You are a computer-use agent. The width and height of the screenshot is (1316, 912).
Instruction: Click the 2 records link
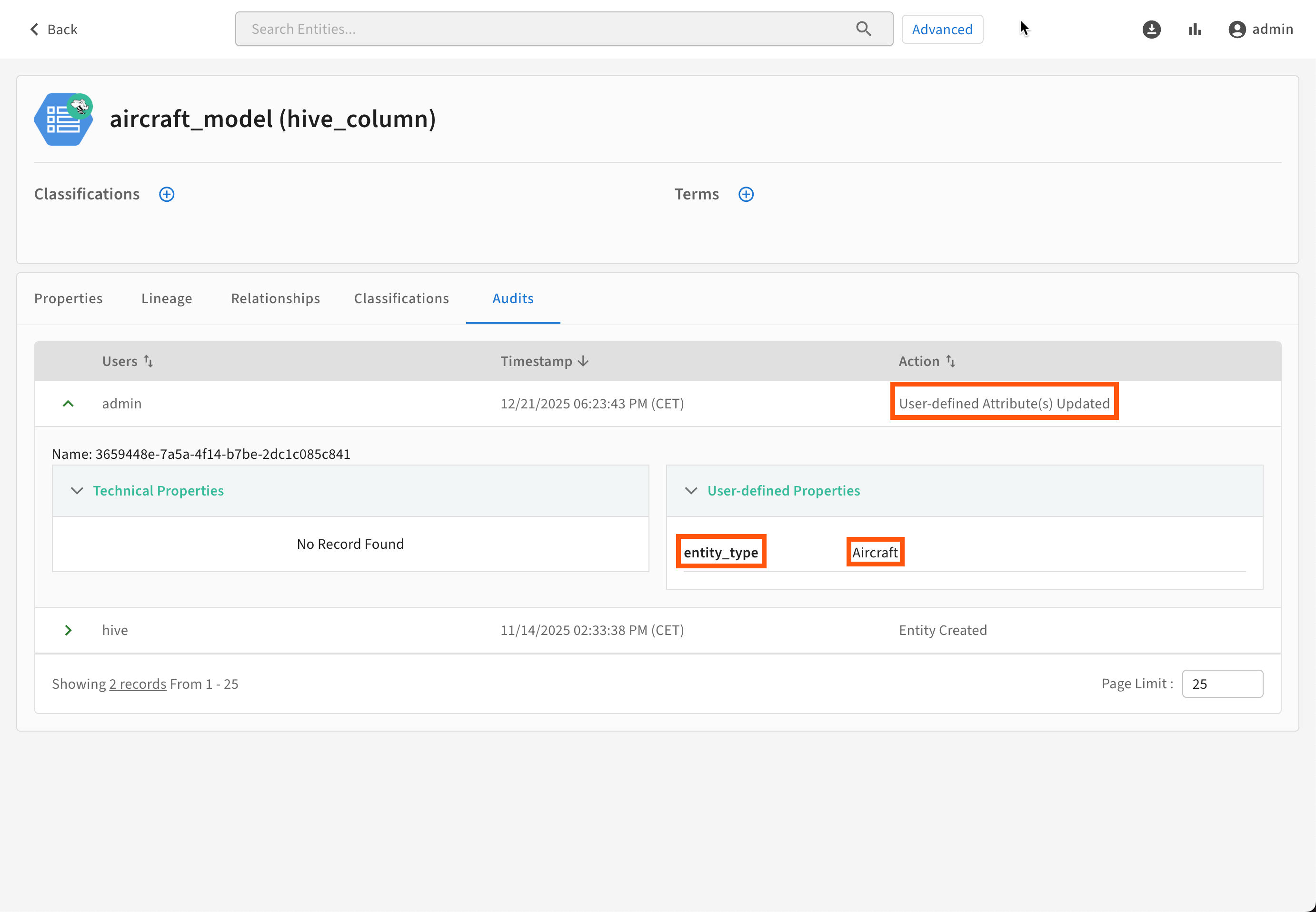pos(138,684)
